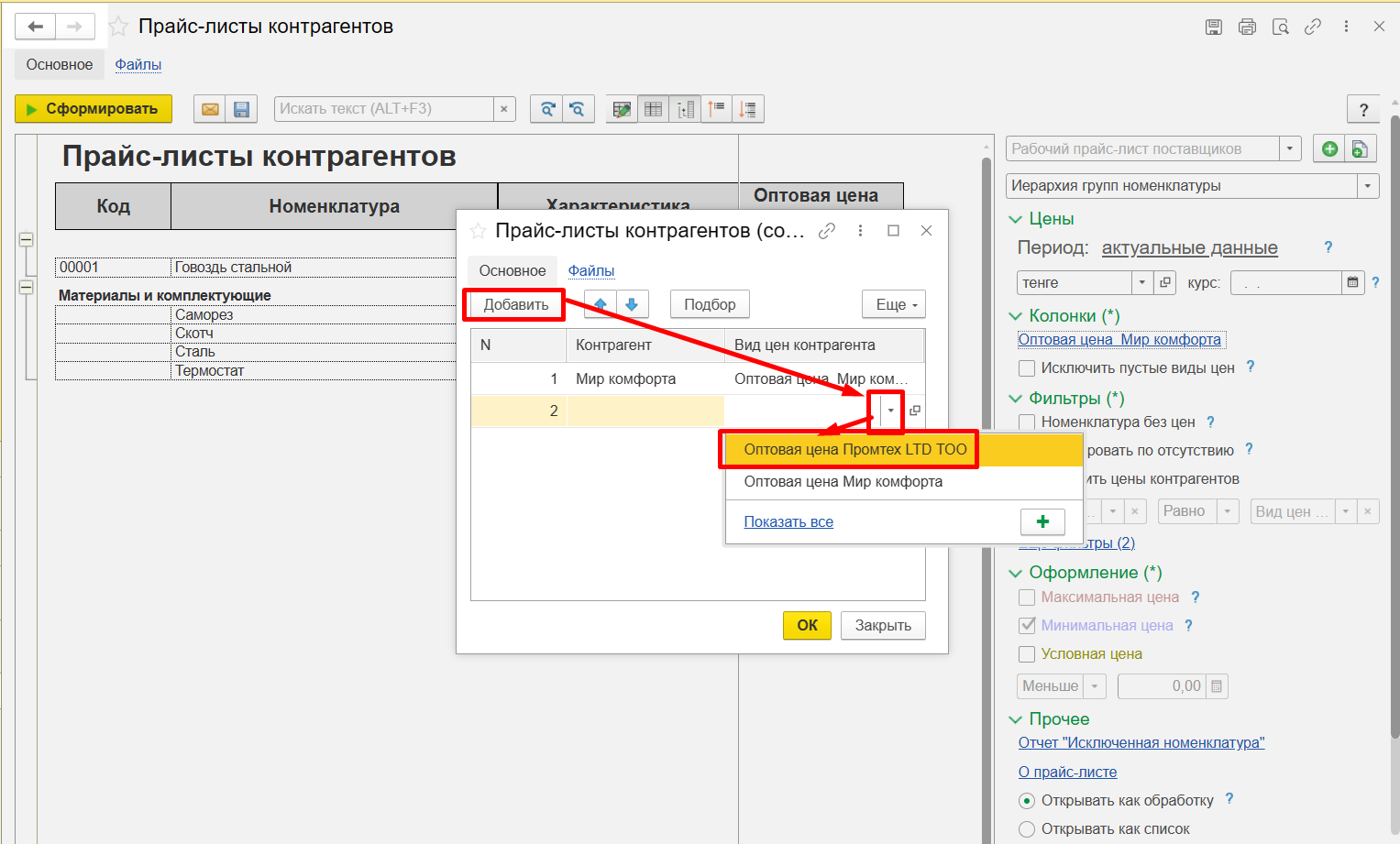Enable the Максимальная цена checkbox
1400x844 pixels.
click(x=1028, y=597)
